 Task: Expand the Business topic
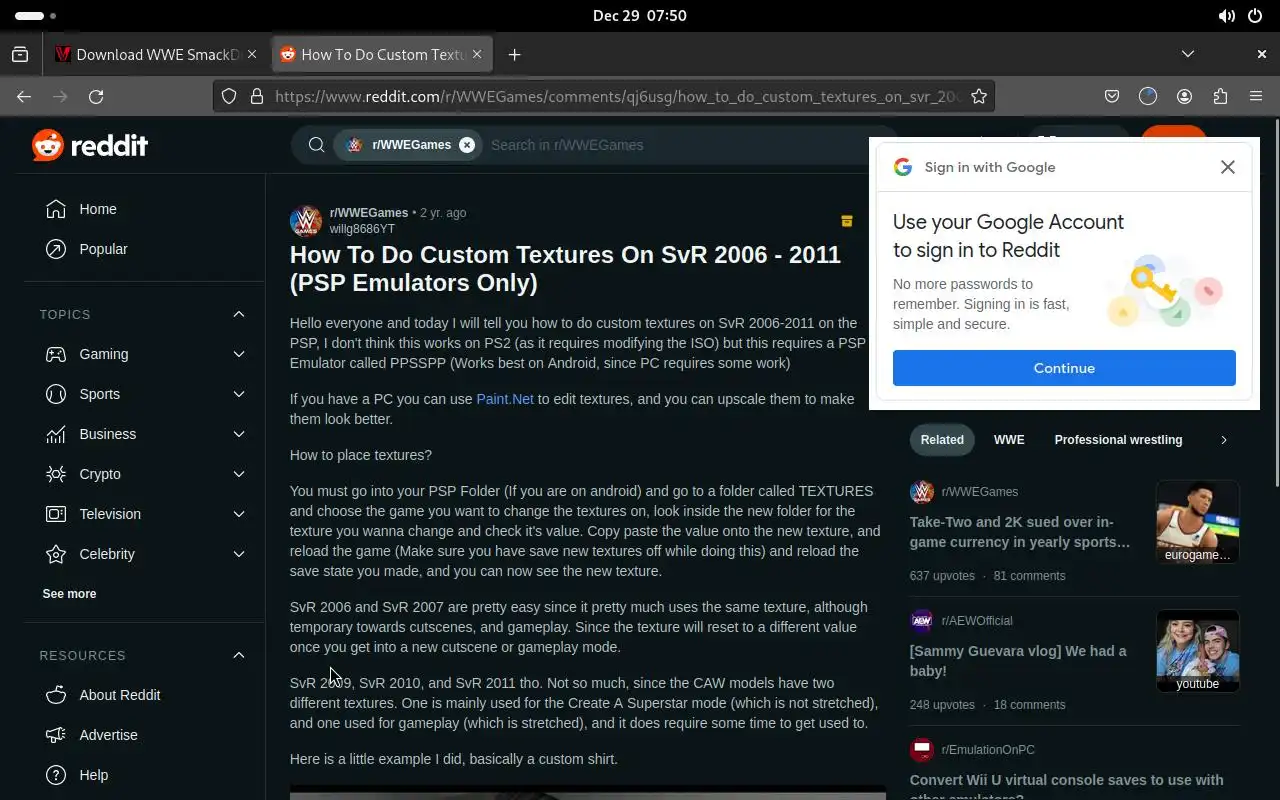(239, 434)
